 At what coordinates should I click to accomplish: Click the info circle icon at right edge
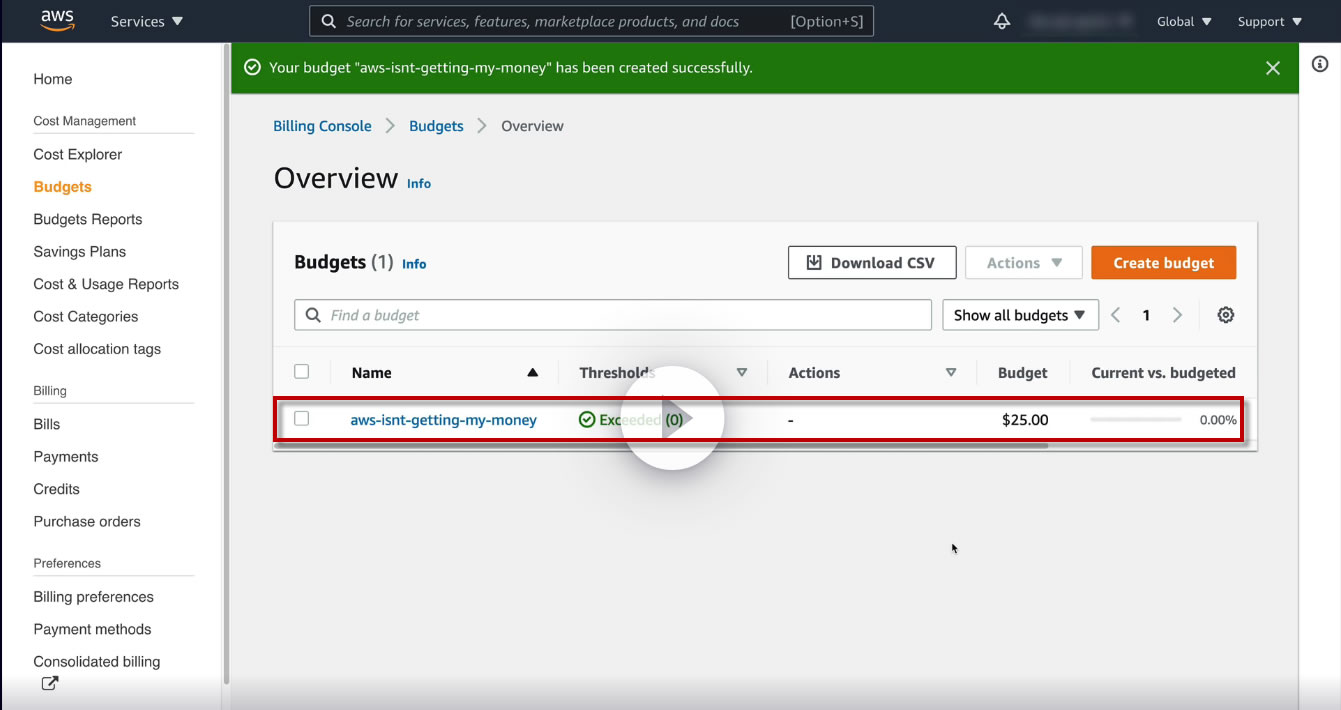[1320, 64]
